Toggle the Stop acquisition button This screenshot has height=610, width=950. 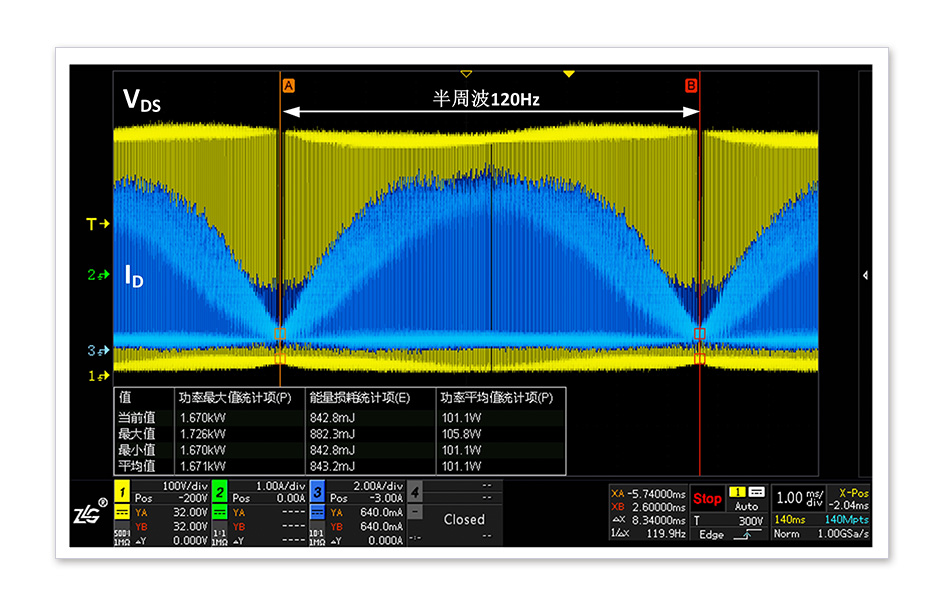pyautogui.click(x=707, y=499)
